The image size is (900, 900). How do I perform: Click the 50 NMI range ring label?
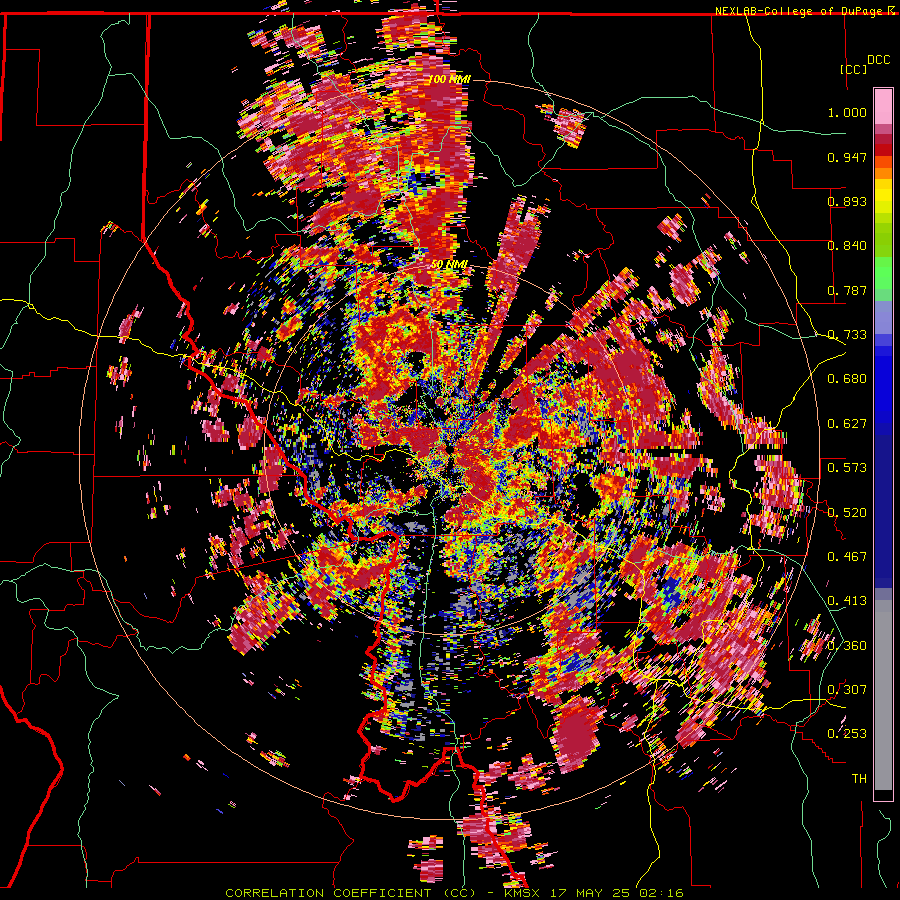pyautogui.click(x=450, y=265)
